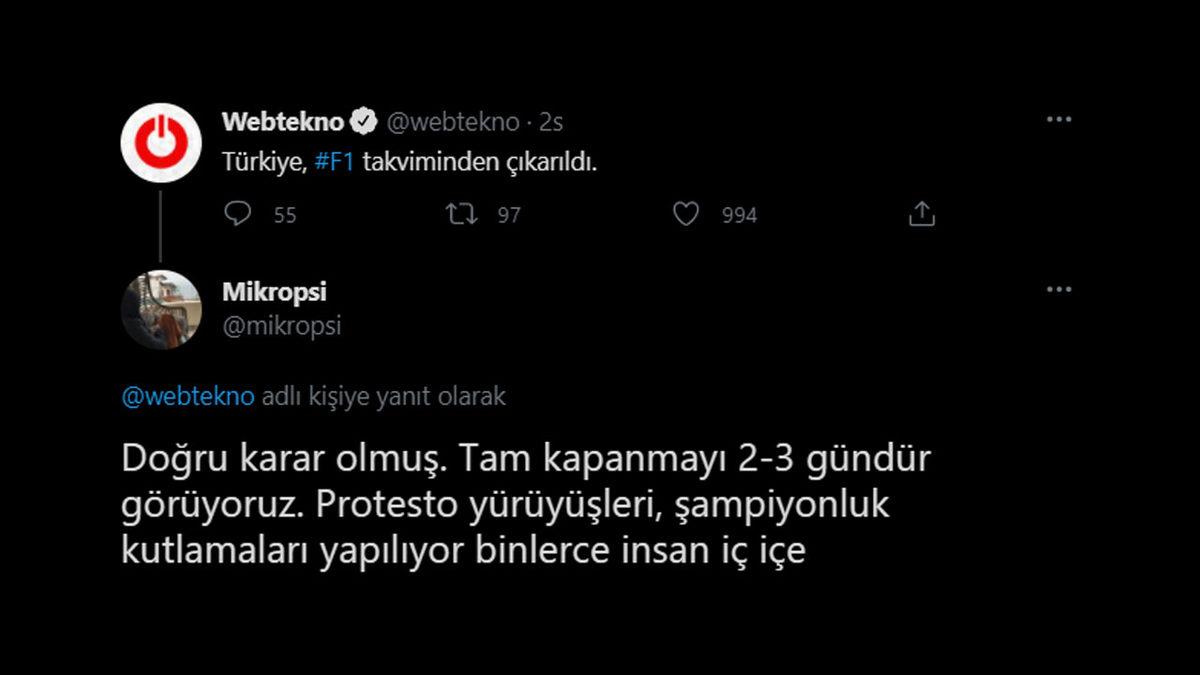Open Webtekno's profile via its avatar
1200x675 pixels.
(x=159, y=142)
